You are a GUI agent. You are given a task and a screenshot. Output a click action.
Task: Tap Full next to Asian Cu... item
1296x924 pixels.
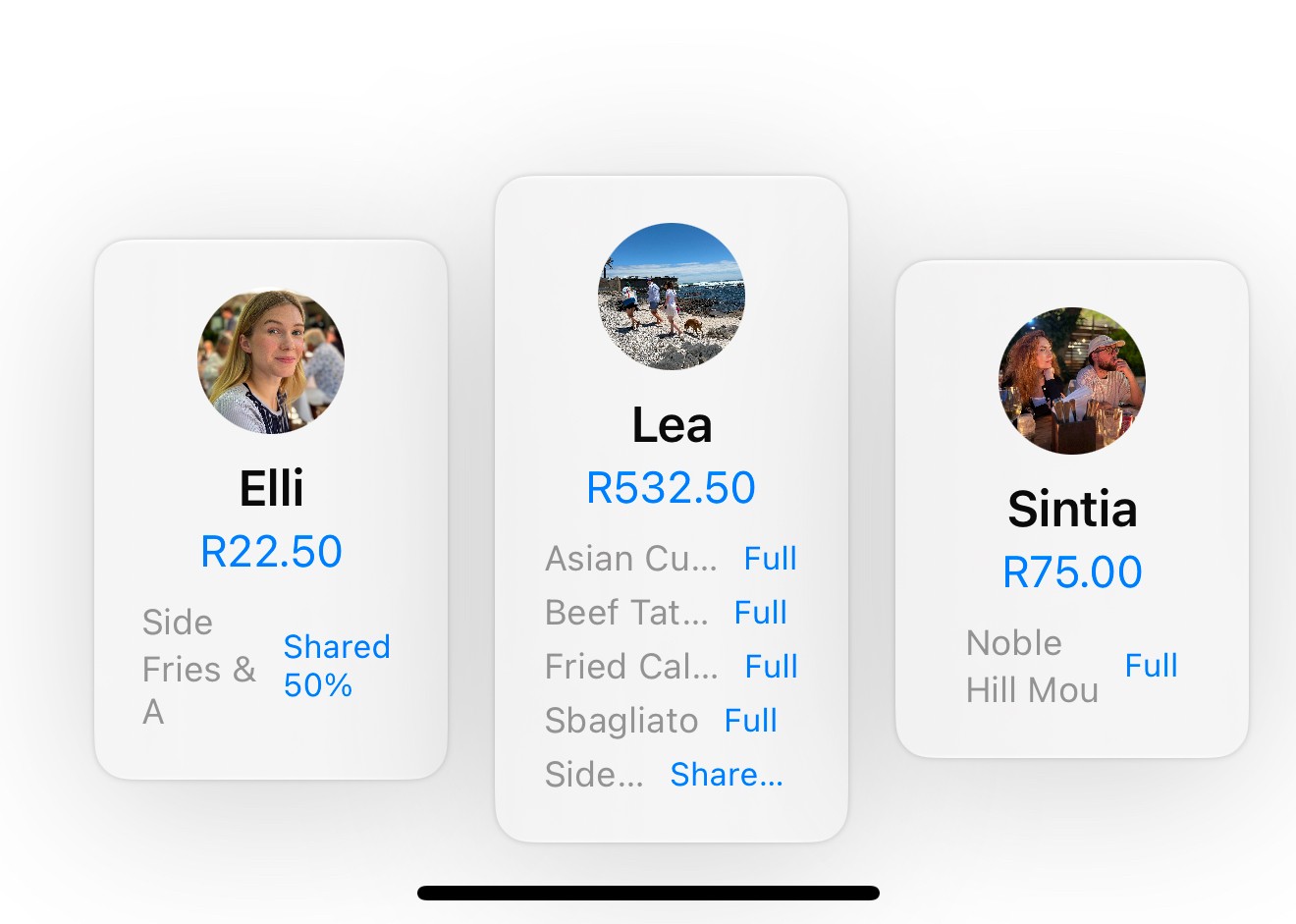(770, 559)
